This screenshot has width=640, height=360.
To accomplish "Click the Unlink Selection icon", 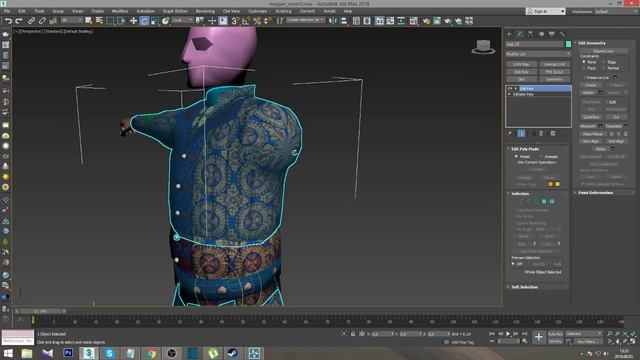I will click(x=42, y=21).
